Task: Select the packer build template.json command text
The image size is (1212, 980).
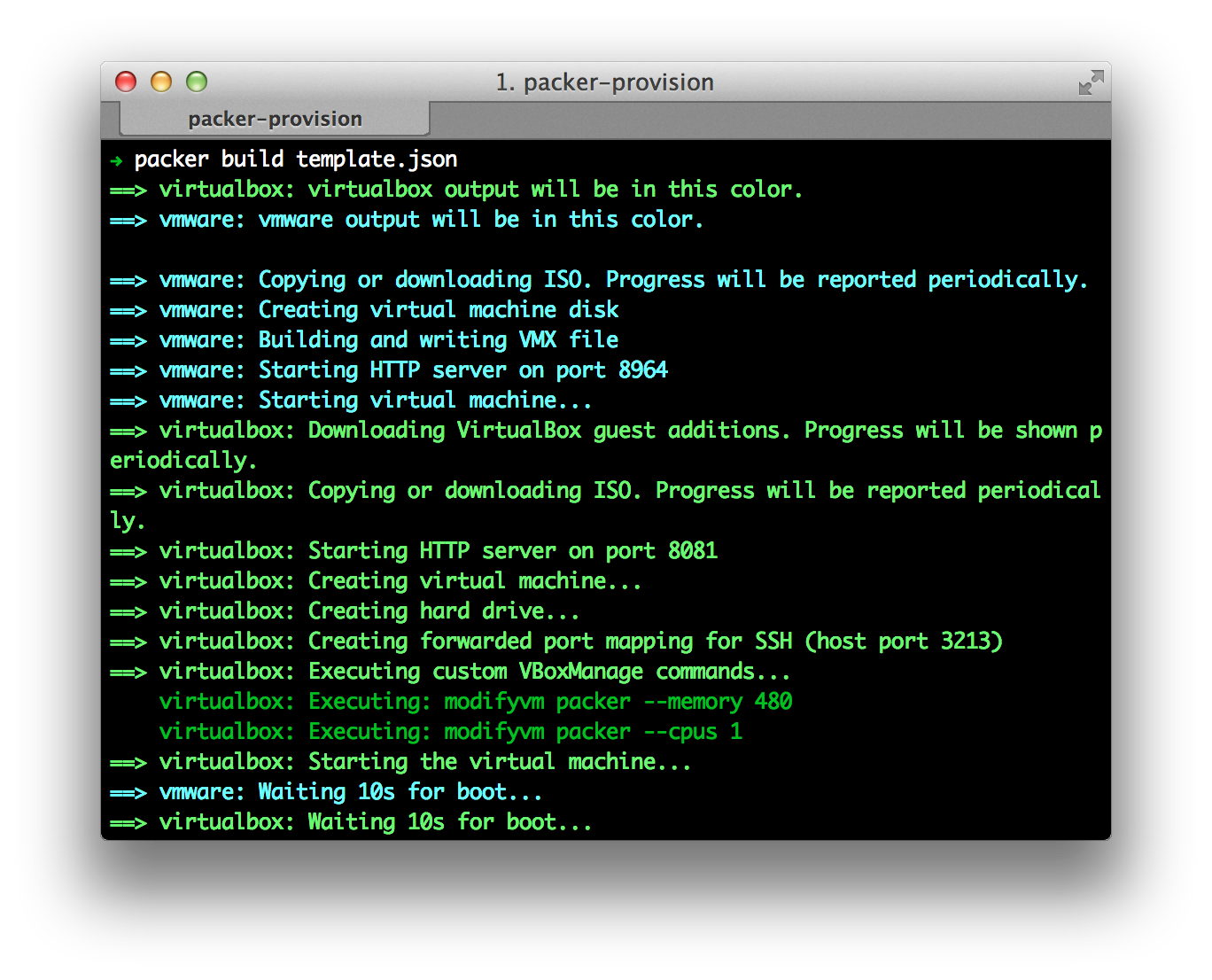Action: click(x=295, y=159)
